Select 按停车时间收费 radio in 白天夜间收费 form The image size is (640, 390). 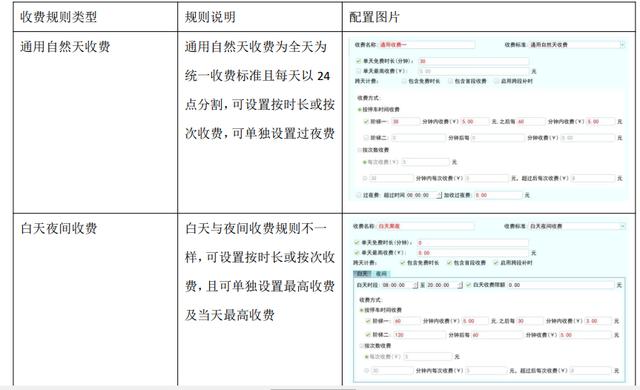click(361, 310)
